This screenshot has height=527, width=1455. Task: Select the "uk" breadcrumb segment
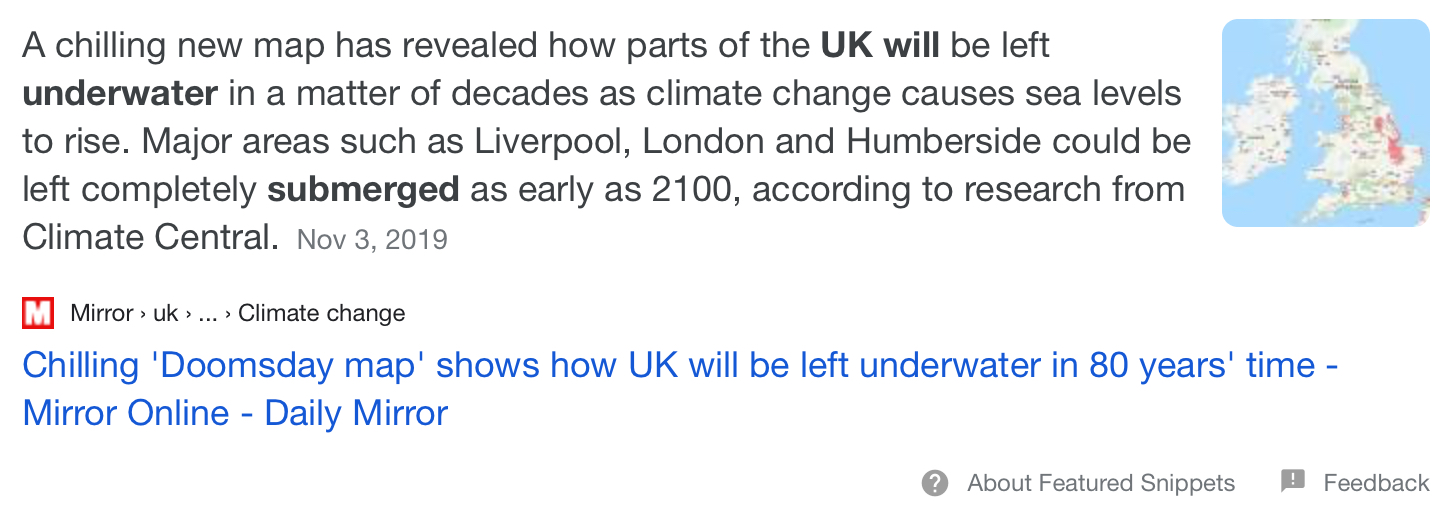[x=165, y=314]
